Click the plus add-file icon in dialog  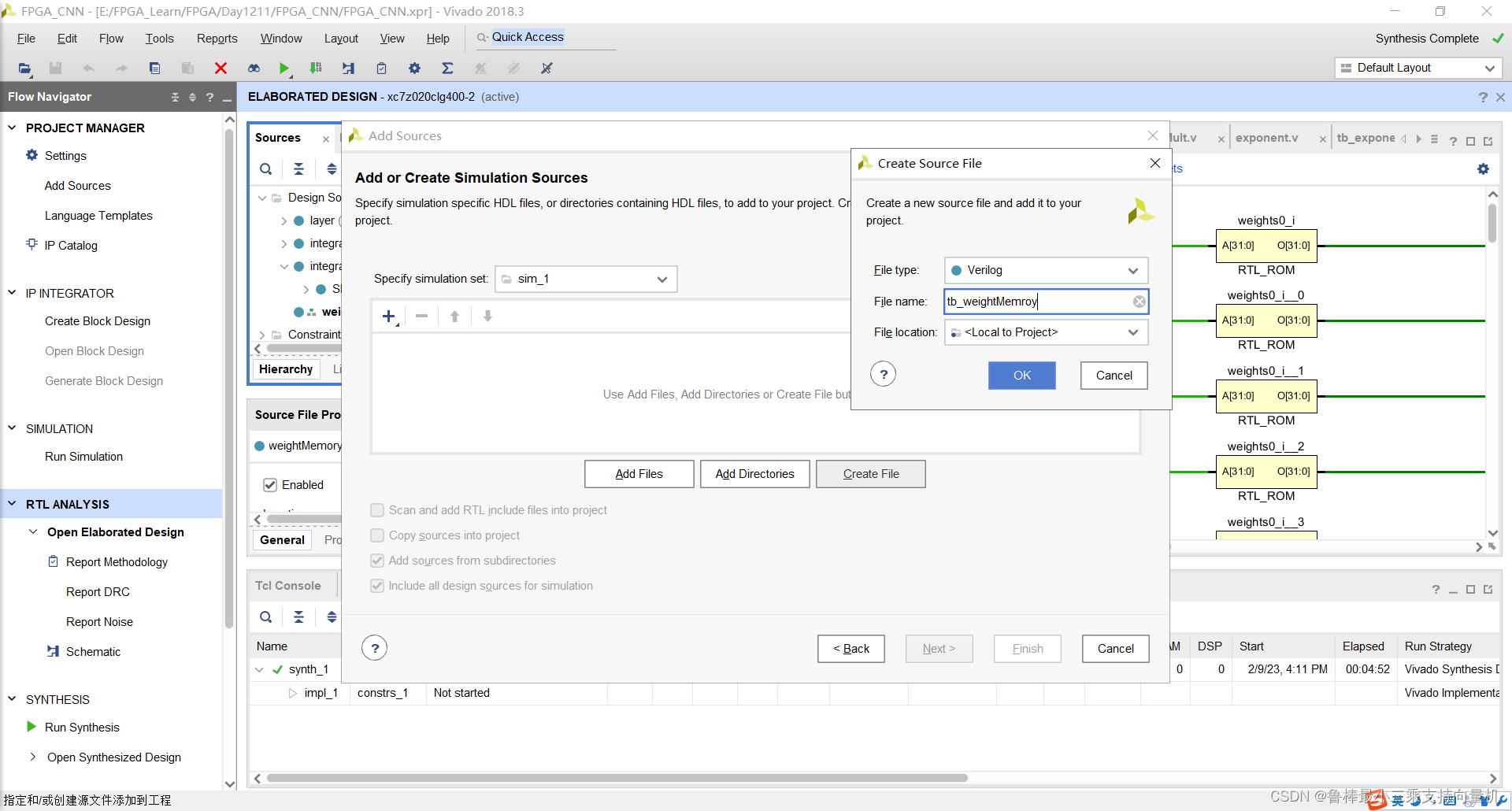(389, 316)
